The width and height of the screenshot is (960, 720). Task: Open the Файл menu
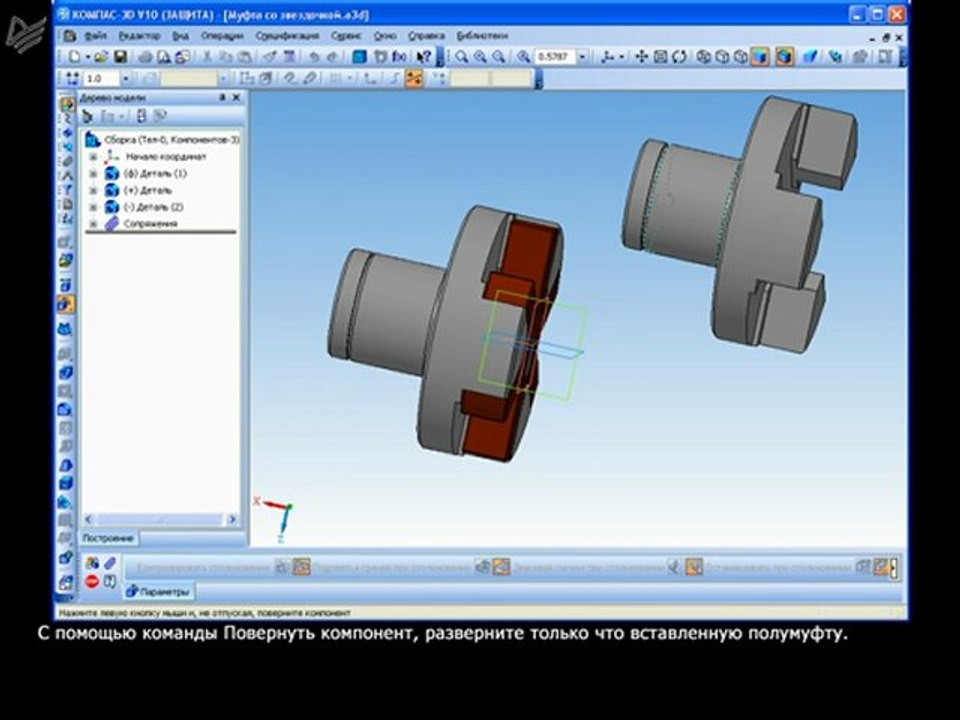96,36
